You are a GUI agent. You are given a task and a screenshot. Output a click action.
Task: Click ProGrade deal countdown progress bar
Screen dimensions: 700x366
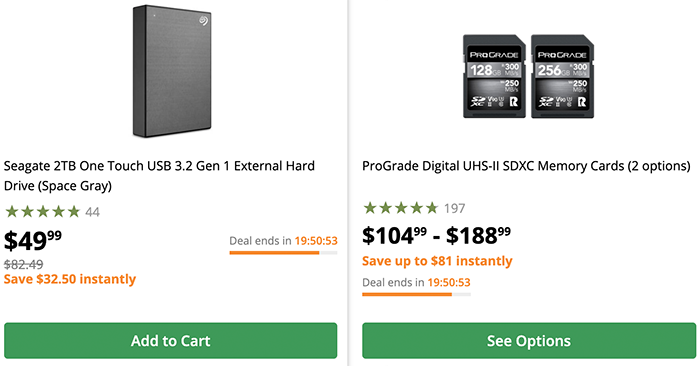[416, 294]
